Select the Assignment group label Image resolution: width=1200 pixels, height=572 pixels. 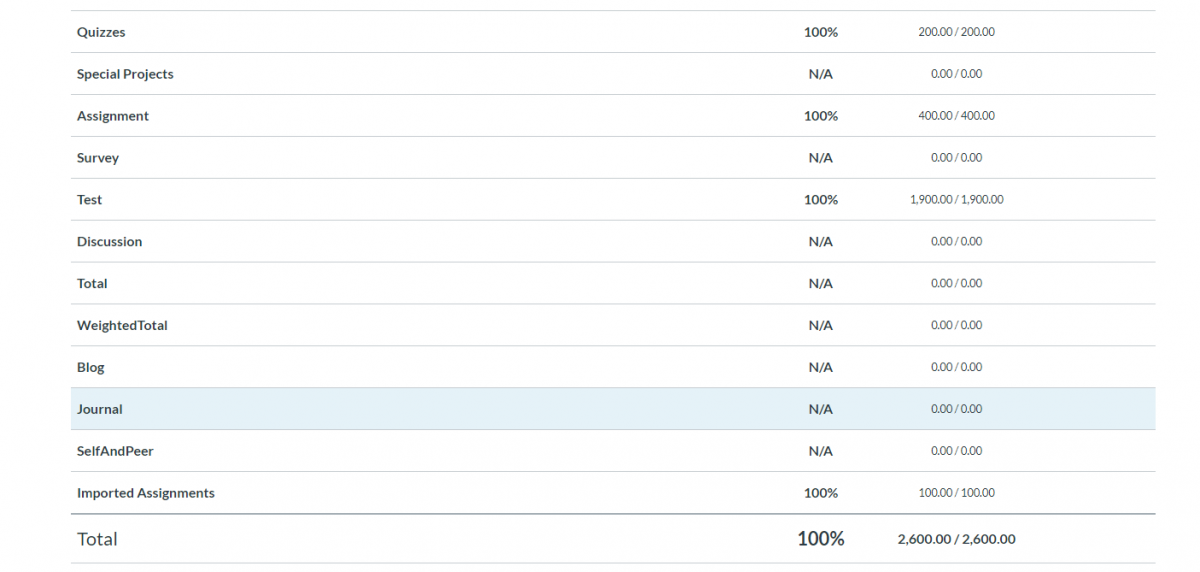coord(113,116)
